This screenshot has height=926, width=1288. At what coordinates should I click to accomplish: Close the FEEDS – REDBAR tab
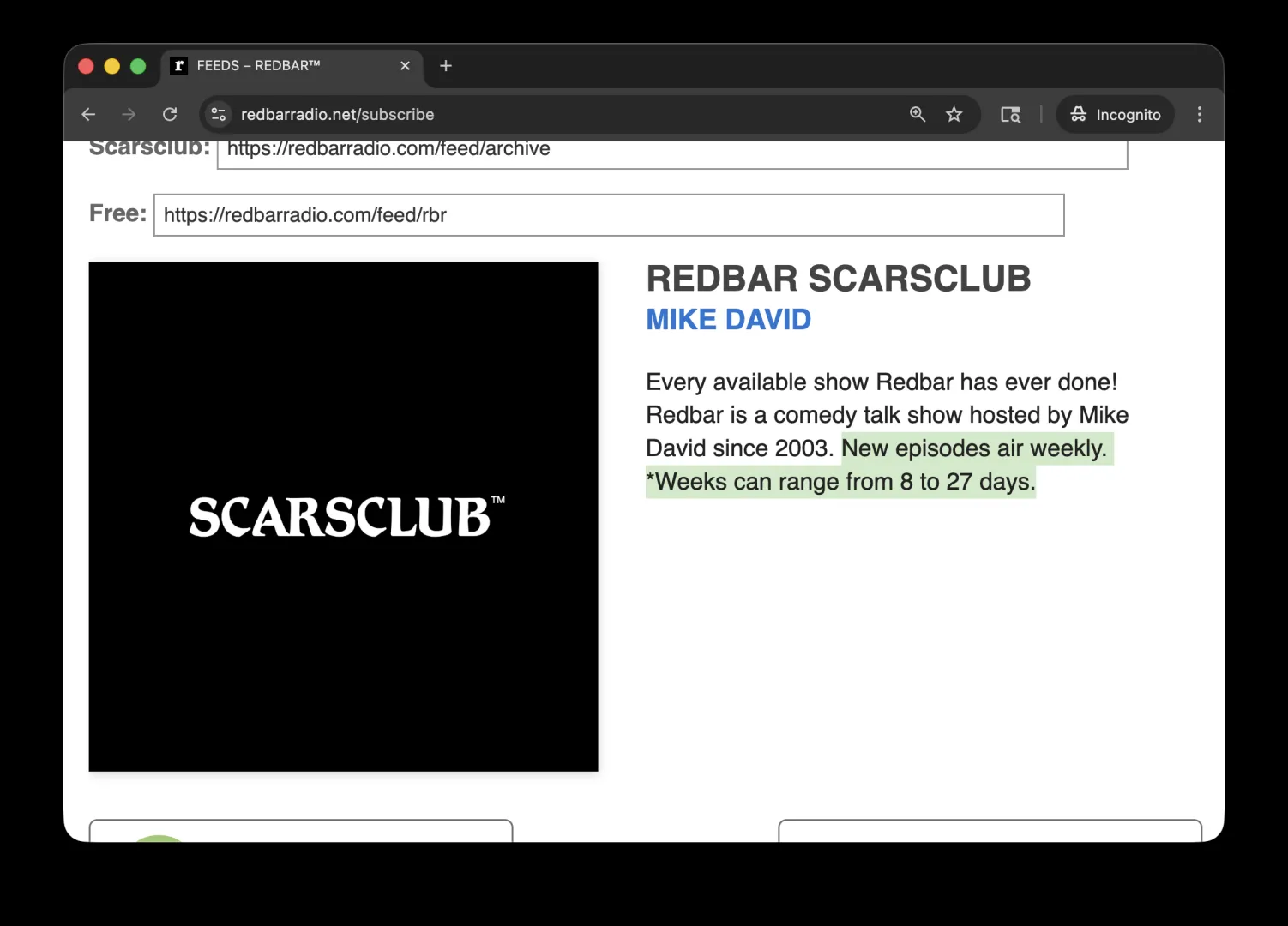point(405,66)
